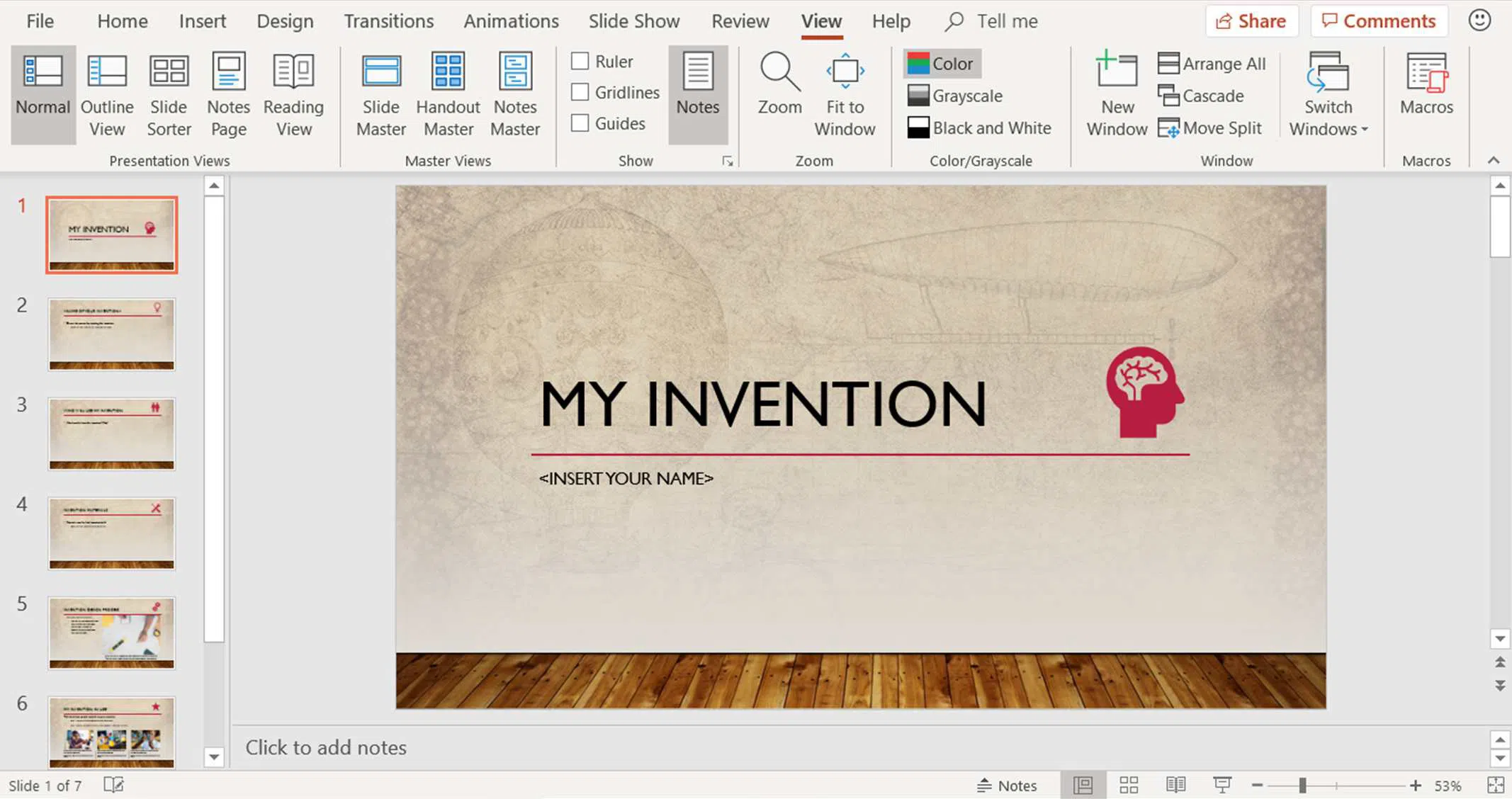
Task: Start slide show from status bar
Action: pos(1222,785)
